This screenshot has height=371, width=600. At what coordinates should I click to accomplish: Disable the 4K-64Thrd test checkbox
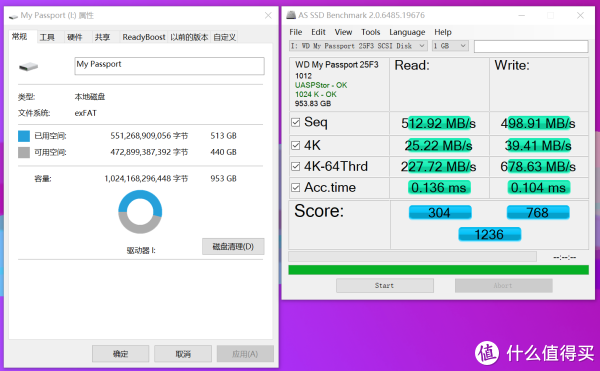point(295,166)
